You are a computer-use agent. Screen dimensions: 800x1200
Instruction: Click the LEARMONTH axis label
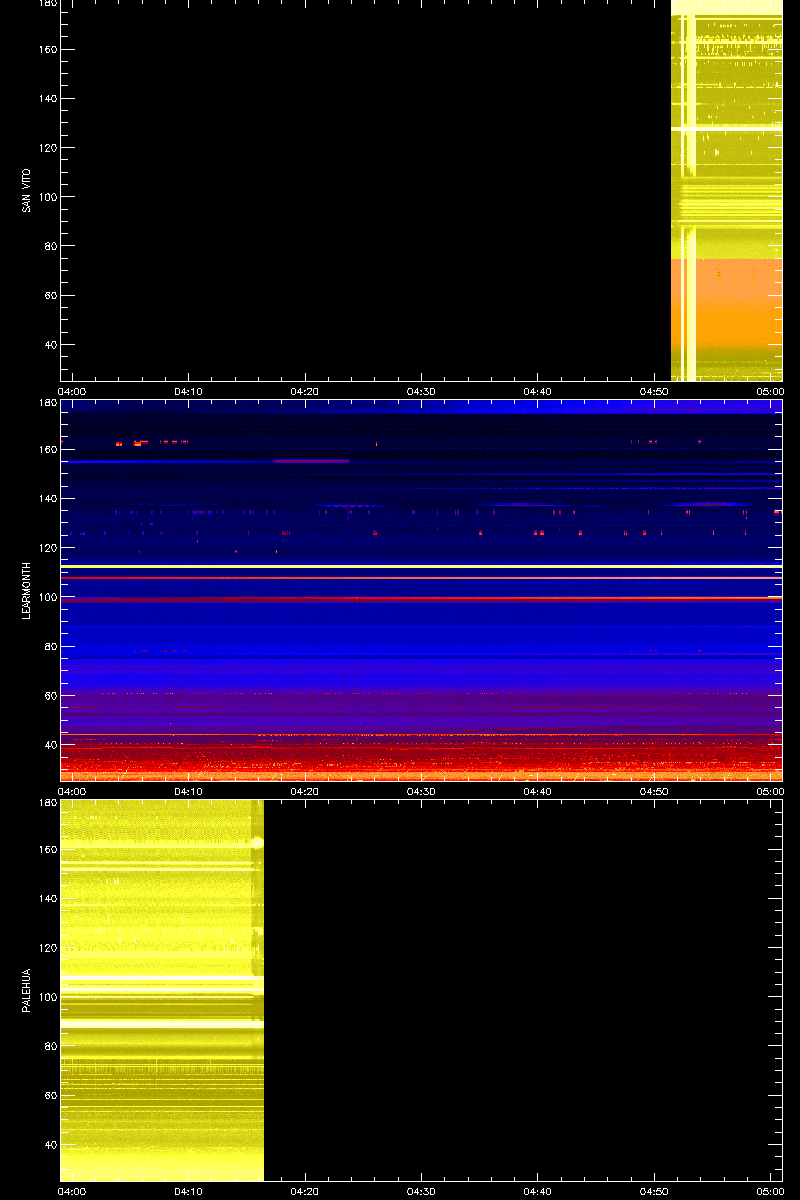27,590
